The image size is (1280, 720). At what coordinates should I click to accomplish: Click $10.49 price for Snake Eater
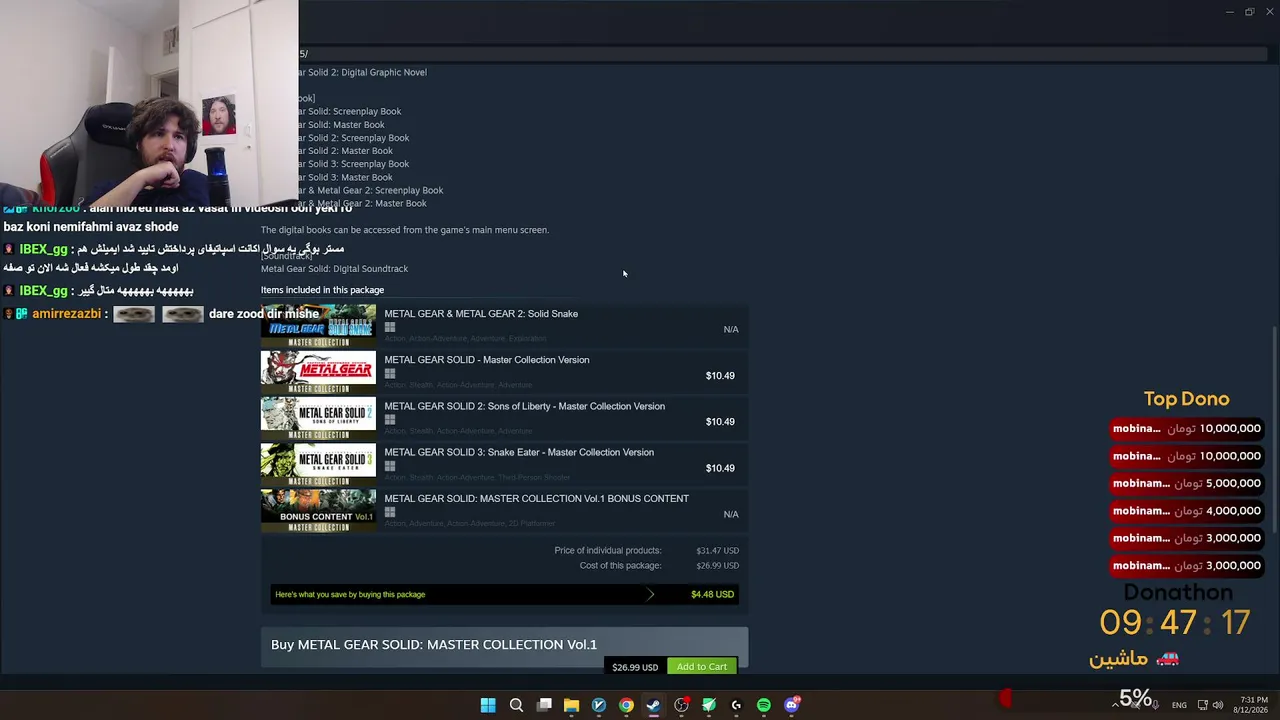click(720, 468)
